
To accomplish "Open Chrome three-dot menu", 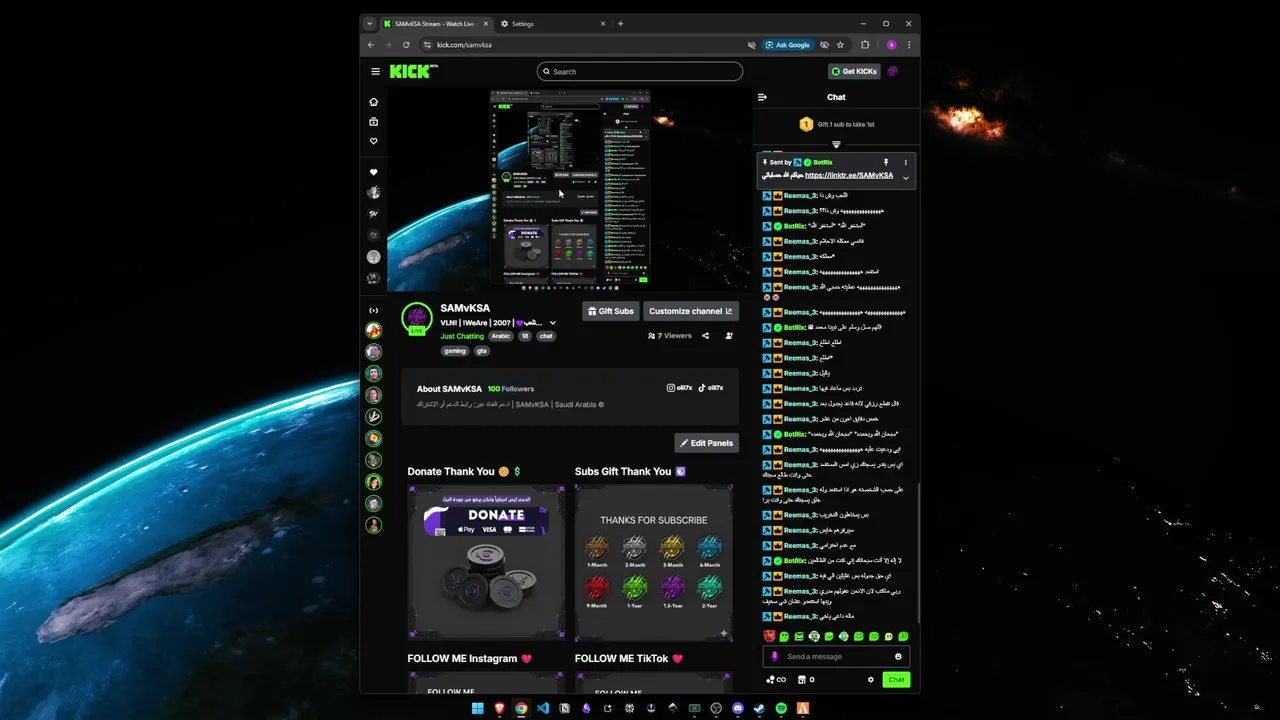I will (x=909, y=45).
